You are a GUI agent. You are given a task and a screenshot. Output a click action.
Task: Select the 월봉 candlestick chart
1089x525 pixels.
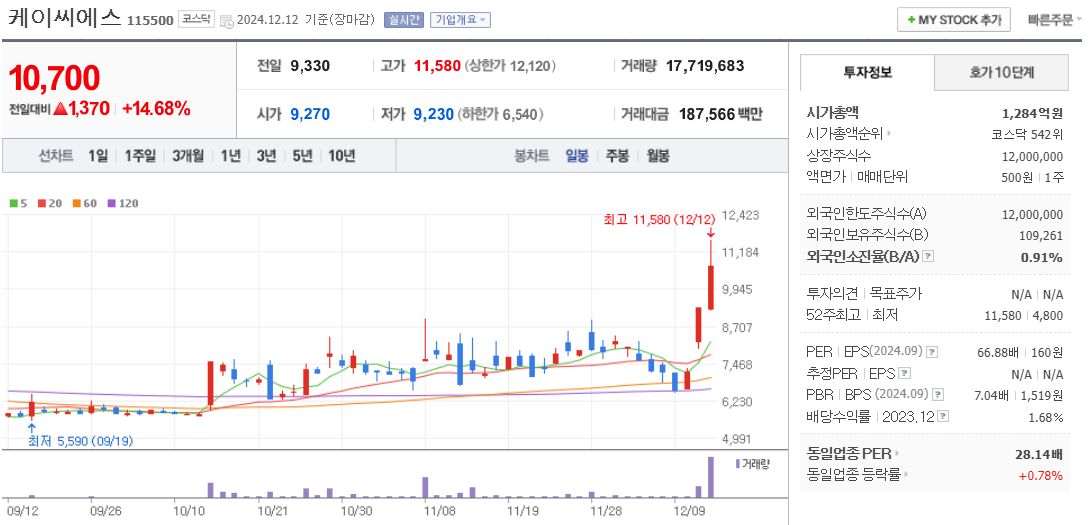click(x=658, y=156)
